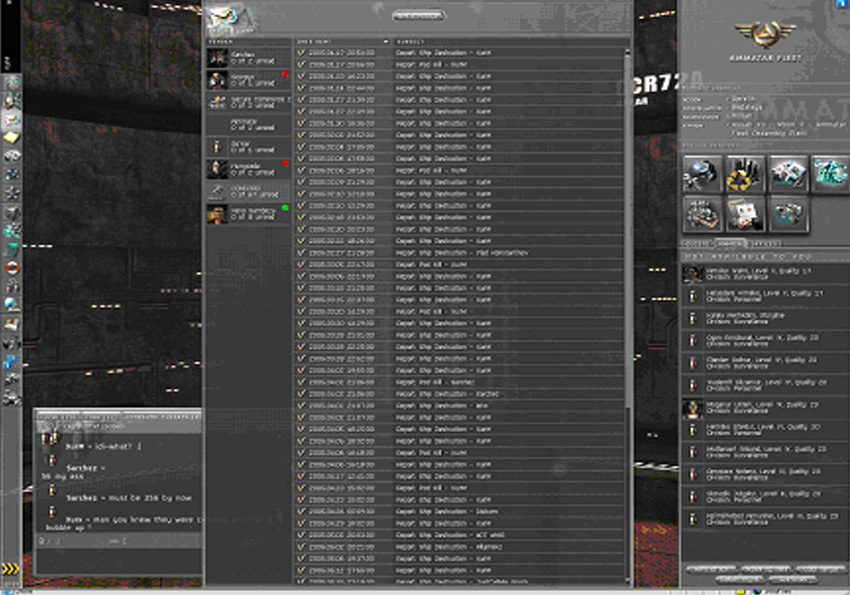Viewport: 850px width, 595px height.
Task: Open the topmost mail's subject text
Action: pyautogui.click(x=443, y=53)
